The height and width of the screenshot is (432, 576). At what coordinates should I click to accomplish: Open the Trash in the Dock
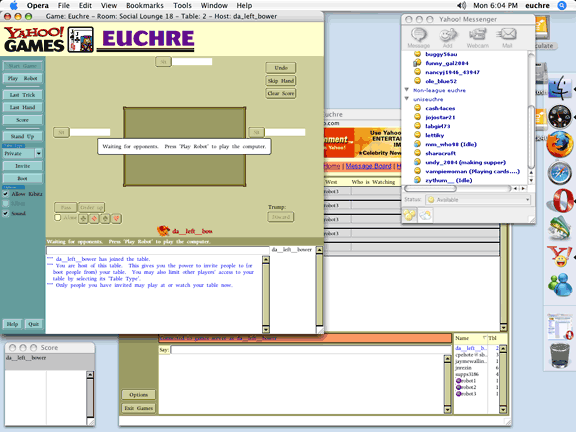click(560, 355)
